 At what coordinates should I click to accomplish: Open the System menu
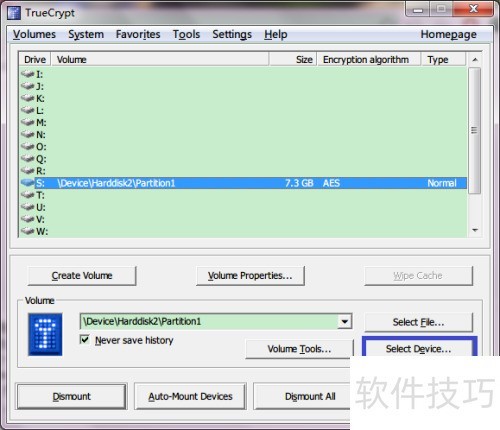pos(86,34)
